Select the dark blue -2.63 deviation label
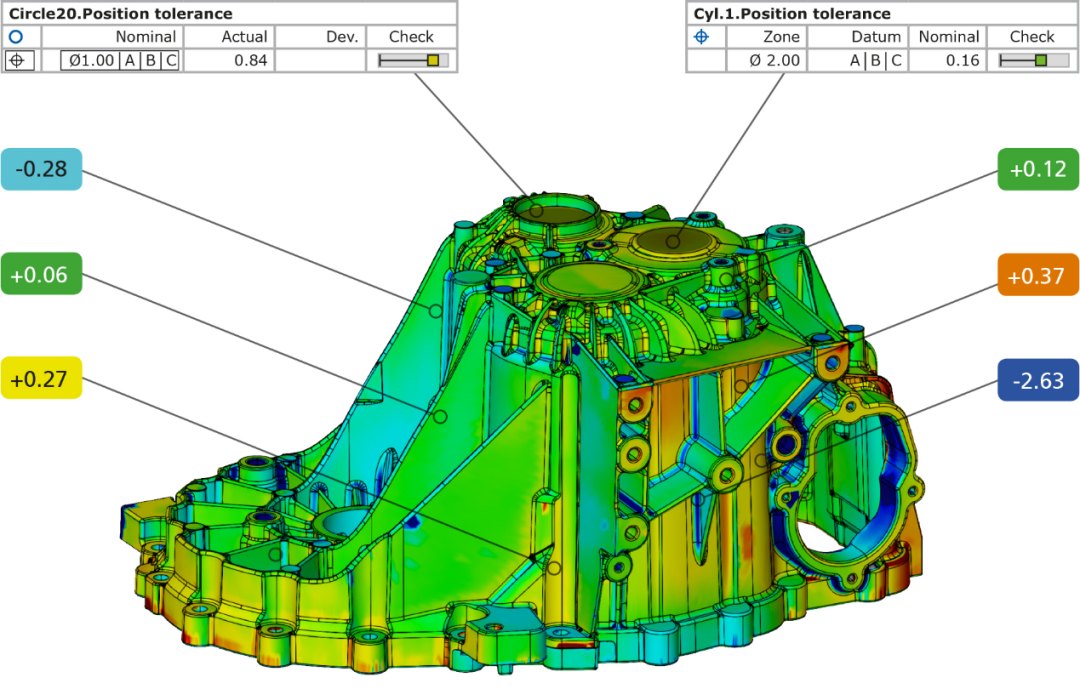Image resolution: width=1080 pixels, height=689 pixels. [1038, 380]
